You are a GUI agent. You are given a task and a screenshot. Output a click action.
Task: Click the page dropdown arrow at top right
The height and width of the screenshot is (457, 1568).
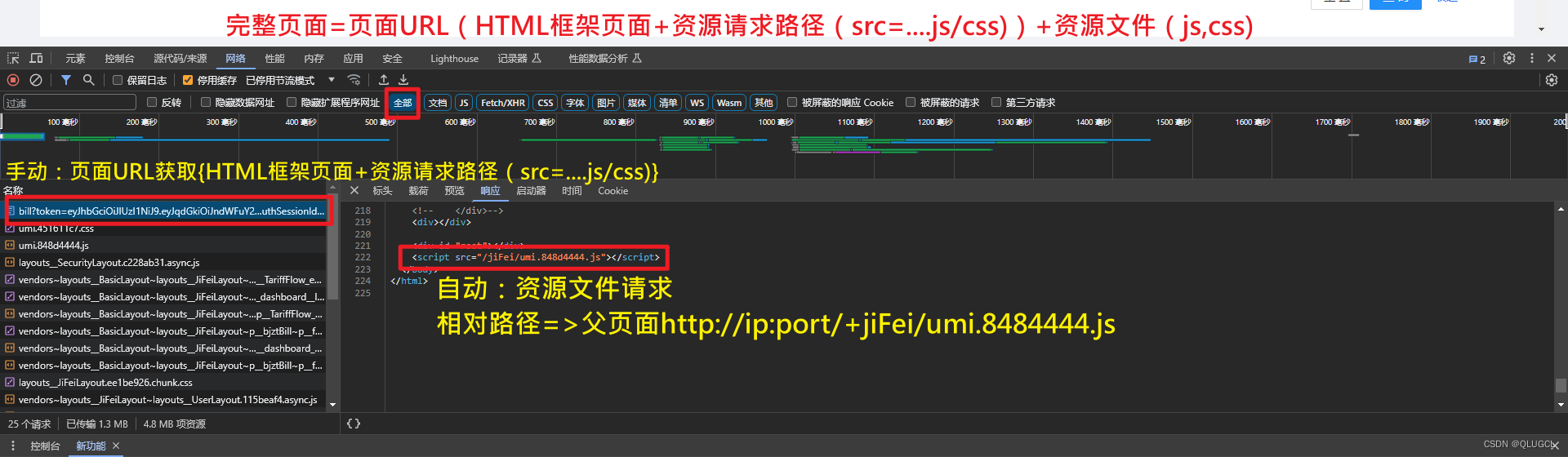coord(1541,29)
